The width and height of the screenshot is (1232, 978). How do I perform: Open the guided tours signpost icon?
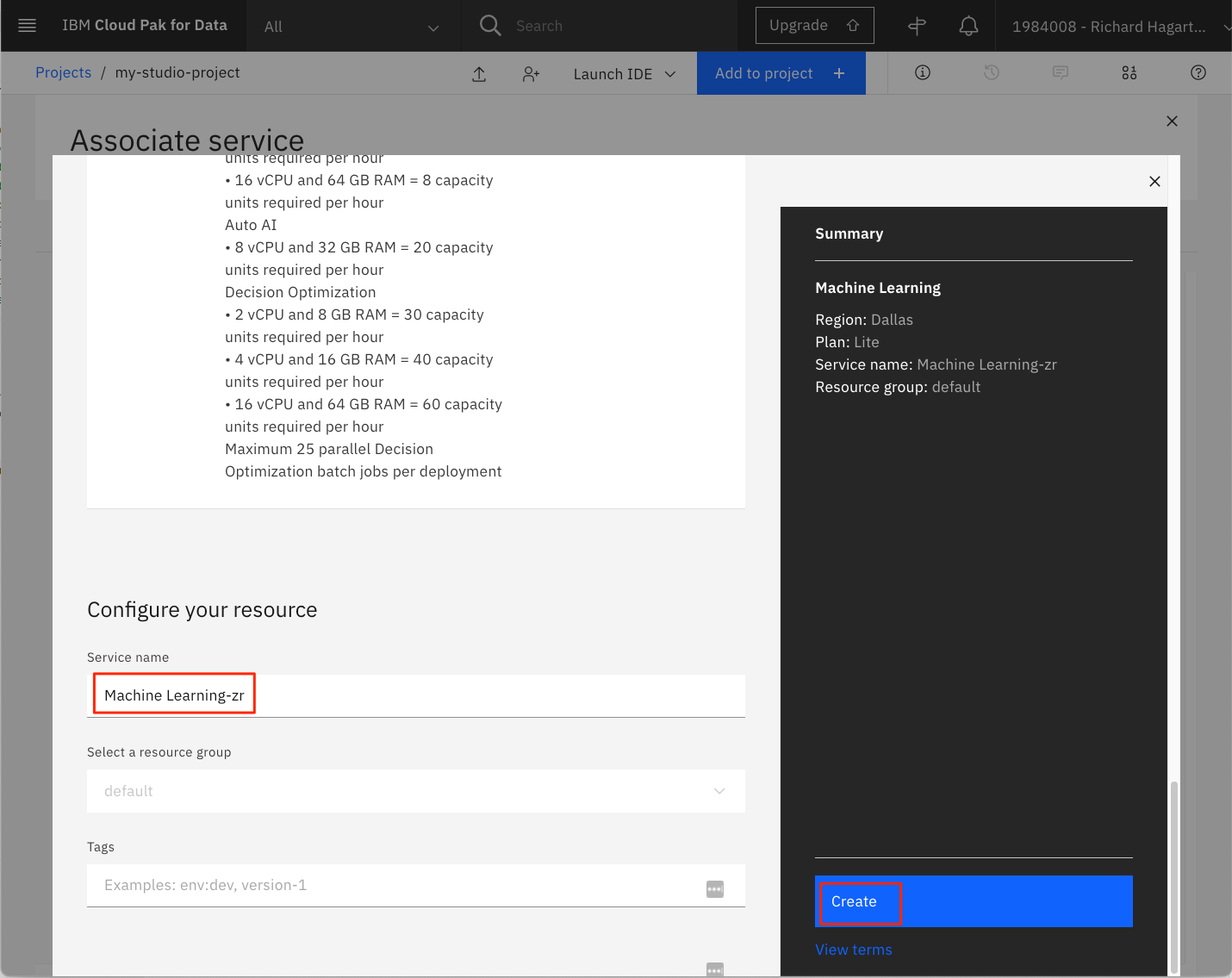918,26
